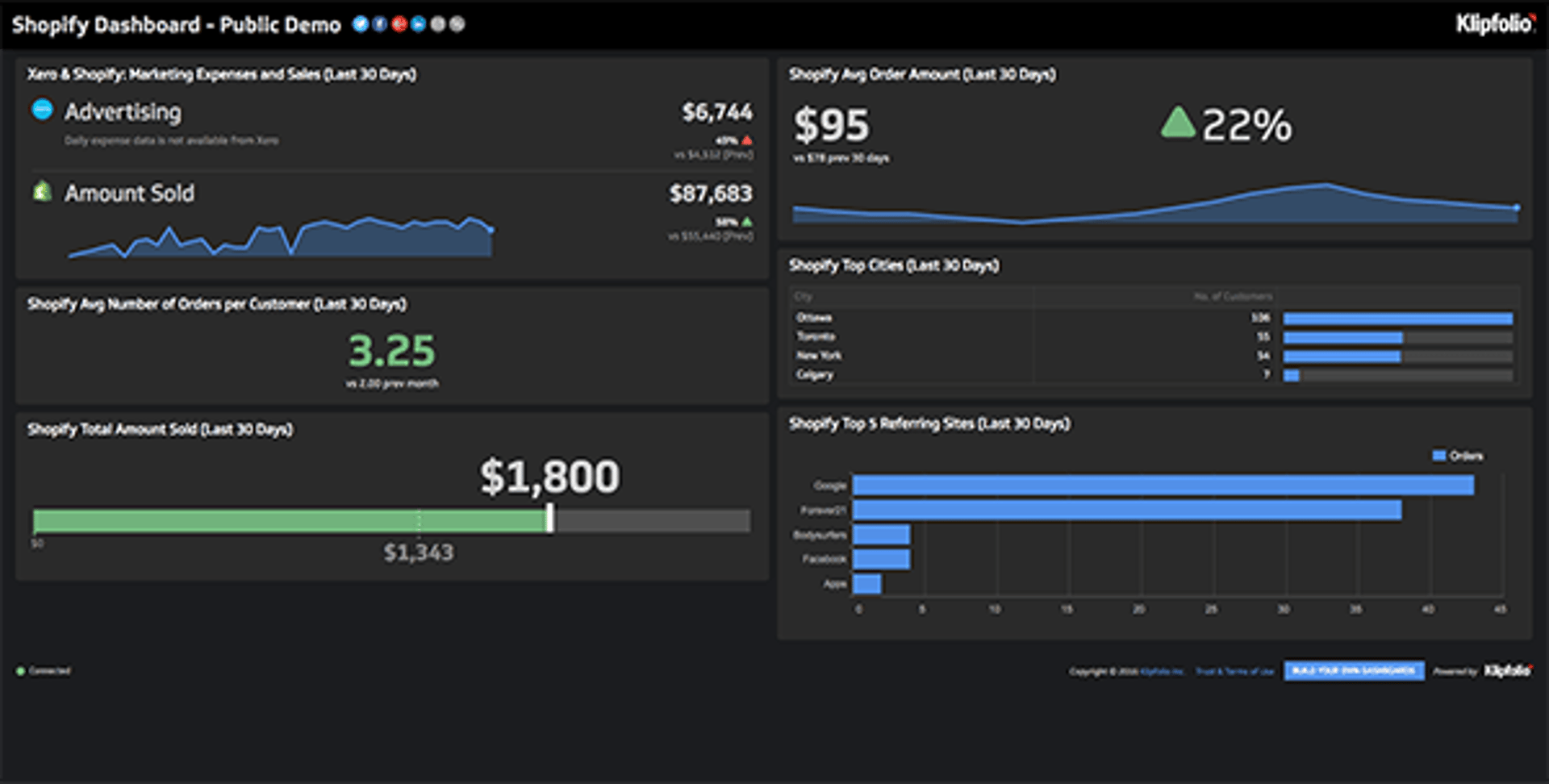Screen dimensions: 1549x784
Task: Share dashboard via the Twitter icon
Action: click(360, 24)
